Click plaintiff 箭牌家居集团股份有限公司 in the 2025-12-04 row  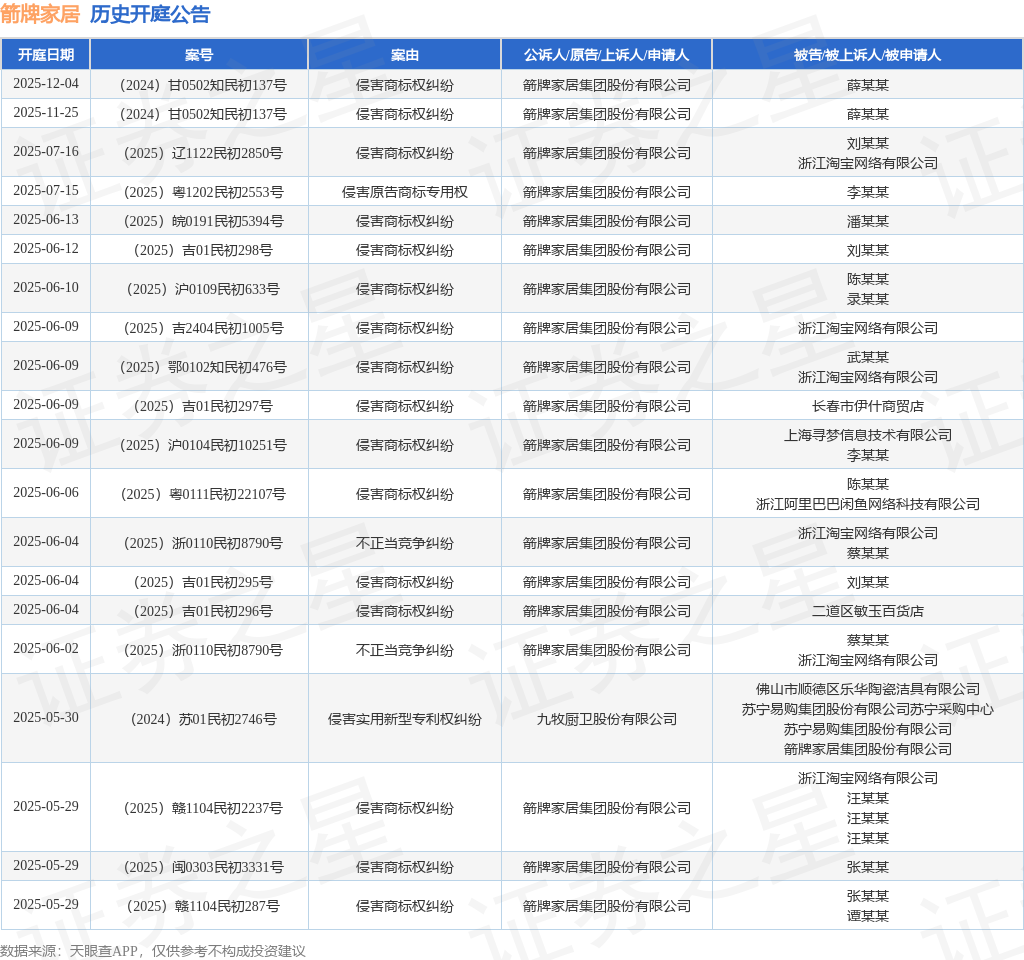click(x=606, y=86)
